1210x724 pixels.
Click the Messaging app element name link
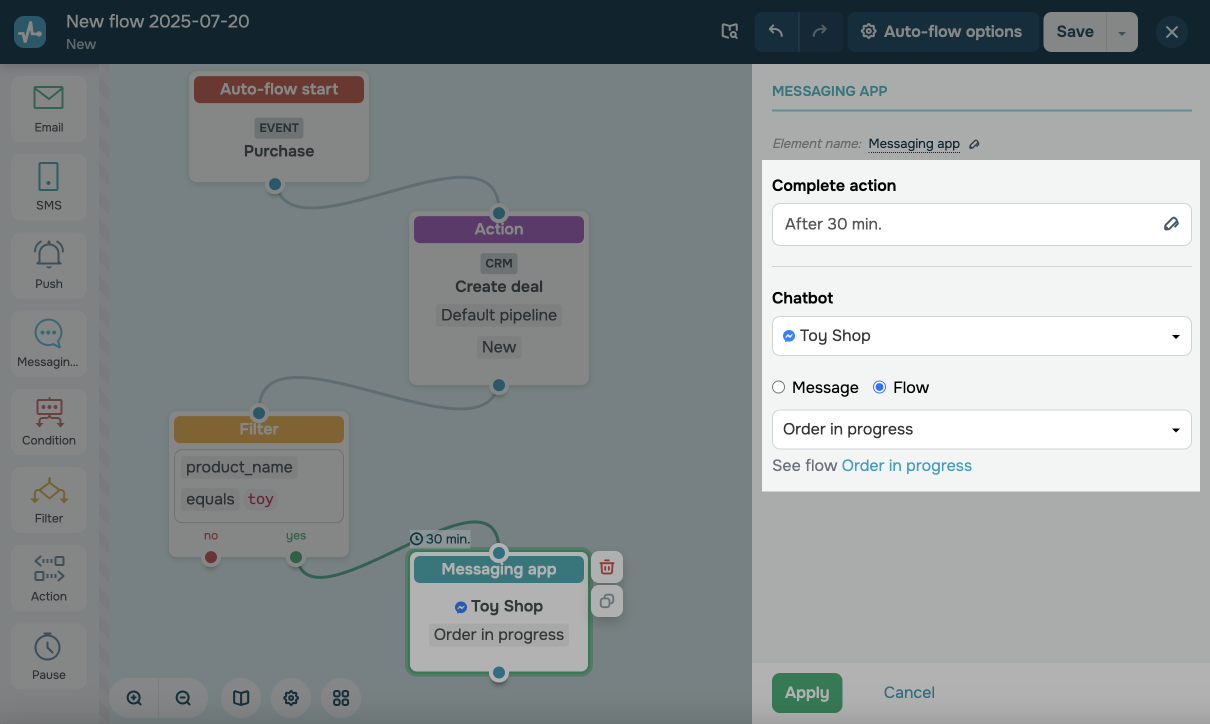click(914, 144)
